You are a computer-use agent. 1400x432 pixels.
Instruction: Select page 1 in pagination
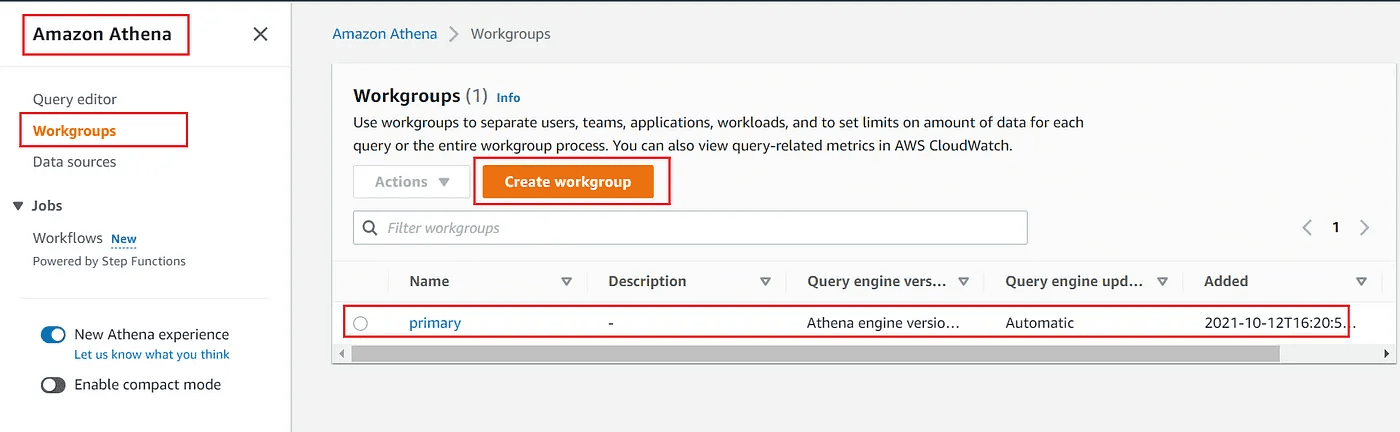[1336, 228]
